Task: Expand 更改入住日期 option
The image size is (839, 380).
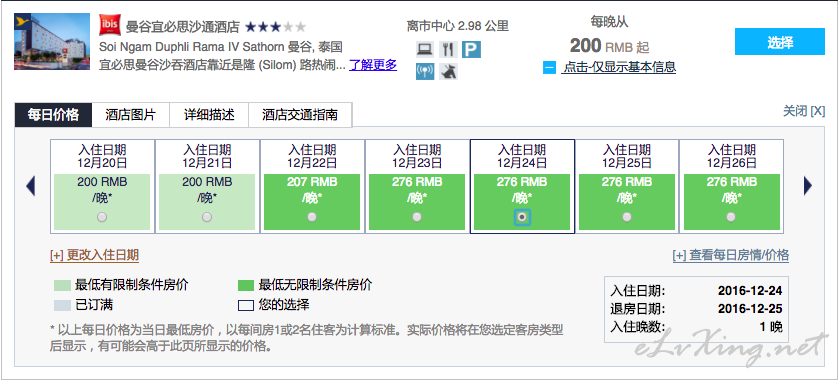Action: [x=94, y=255]
